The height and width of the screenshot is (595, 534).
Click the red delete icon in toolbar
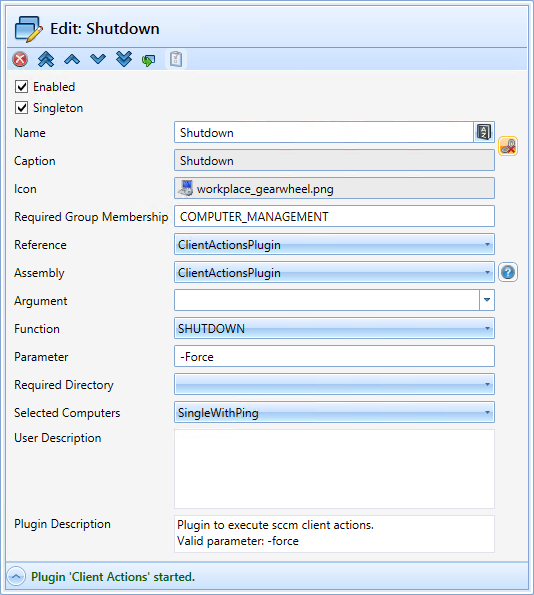20,59
